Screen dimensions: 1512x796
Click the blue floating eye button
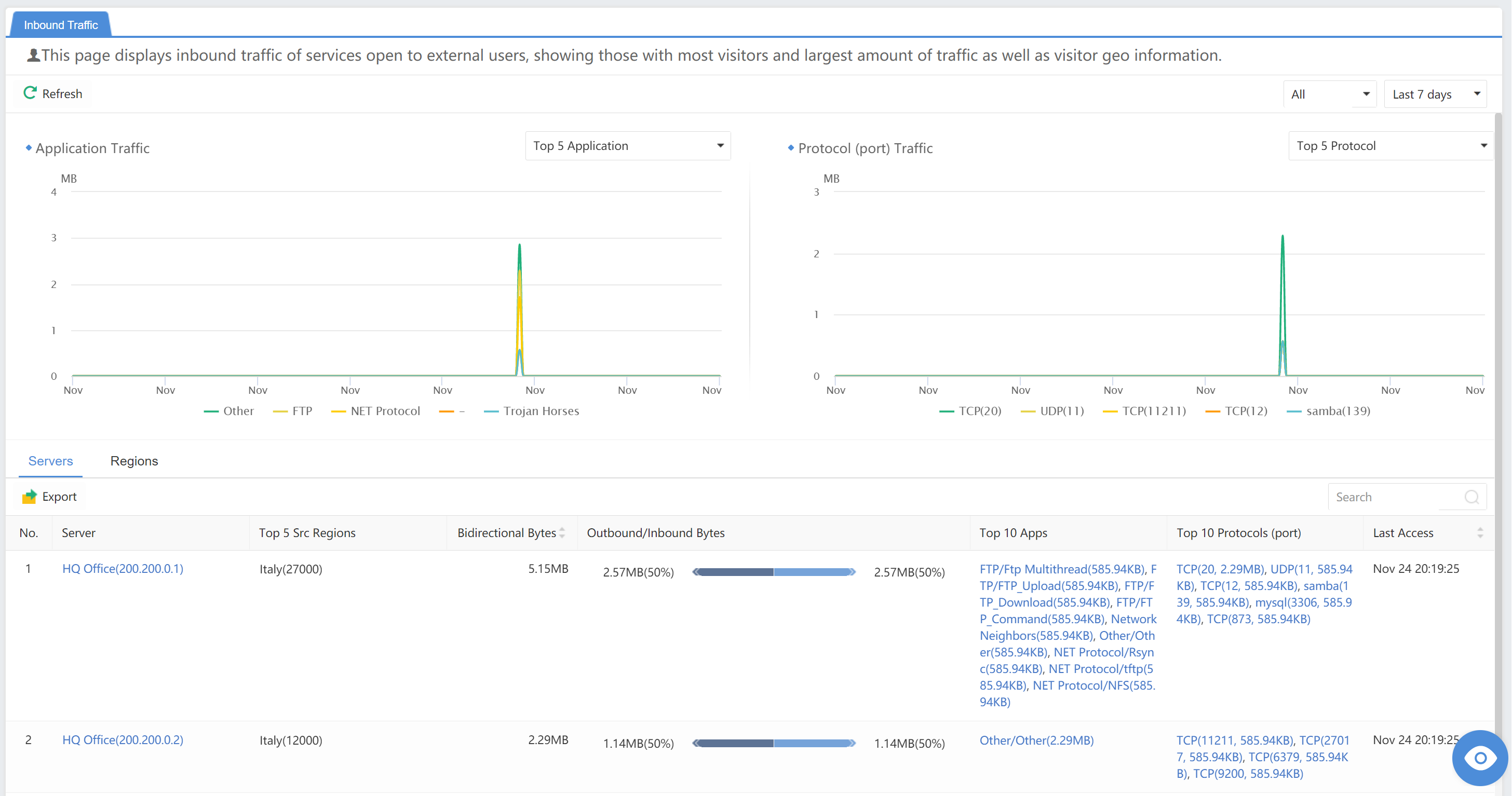point(1480,758)
